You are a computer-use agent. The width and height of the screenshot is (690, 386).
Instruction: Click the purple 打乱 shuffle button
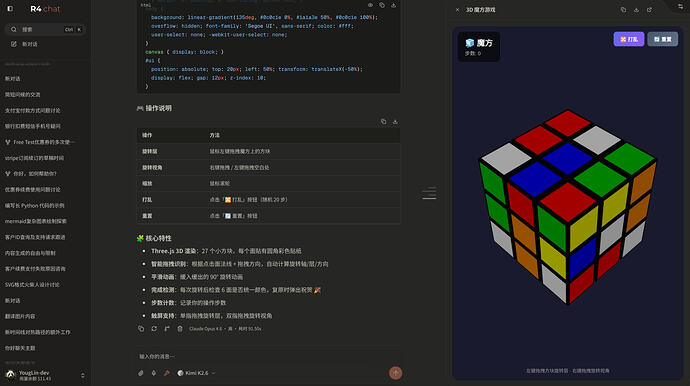629,39
